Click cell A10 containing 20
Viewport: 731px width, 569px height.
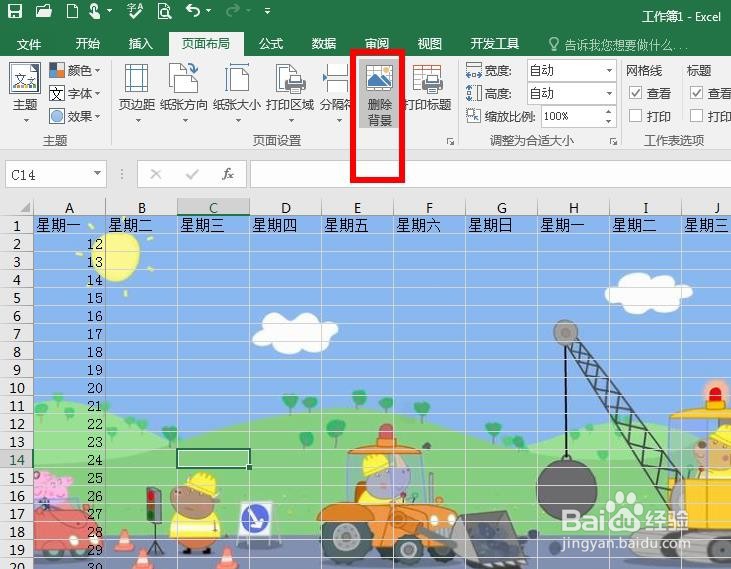[69, 388]
